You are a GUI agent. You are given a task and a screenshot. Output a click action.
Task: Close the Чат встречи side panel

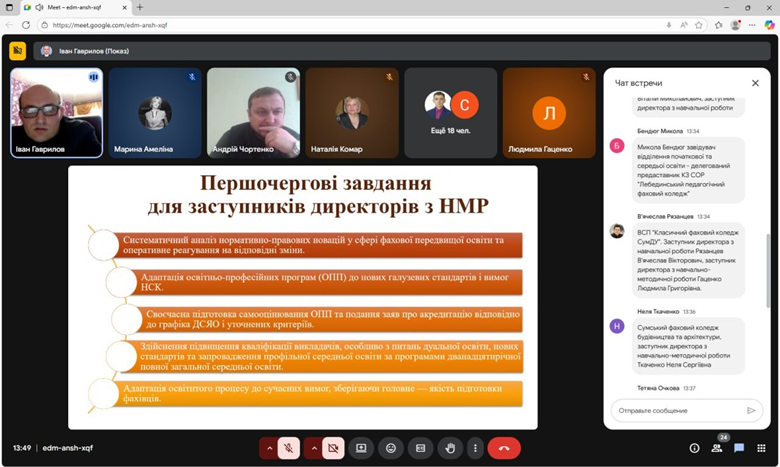(755, 83)
